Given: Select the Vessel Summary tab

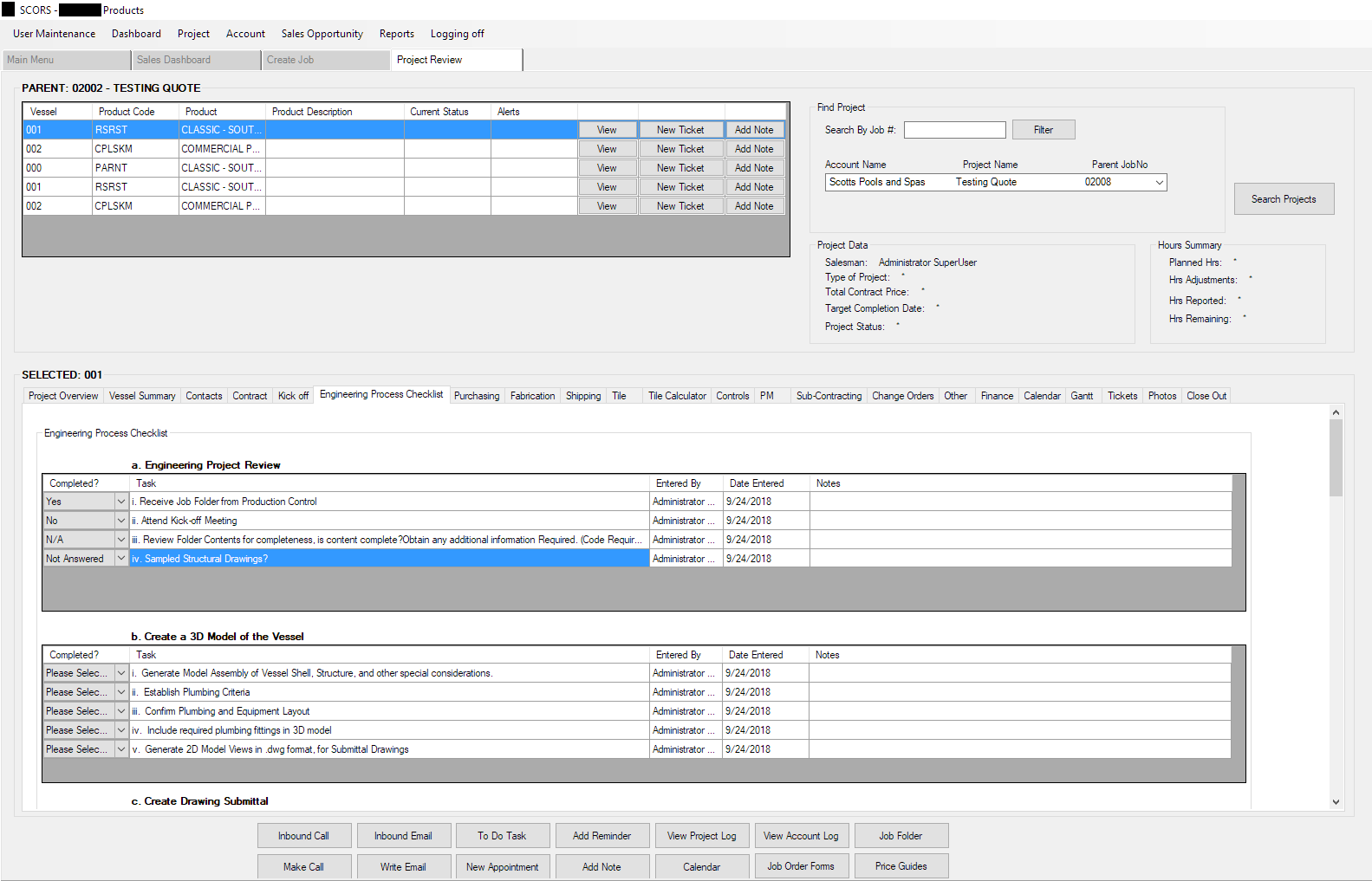Looking at the screenshot, I should [142, 396].
